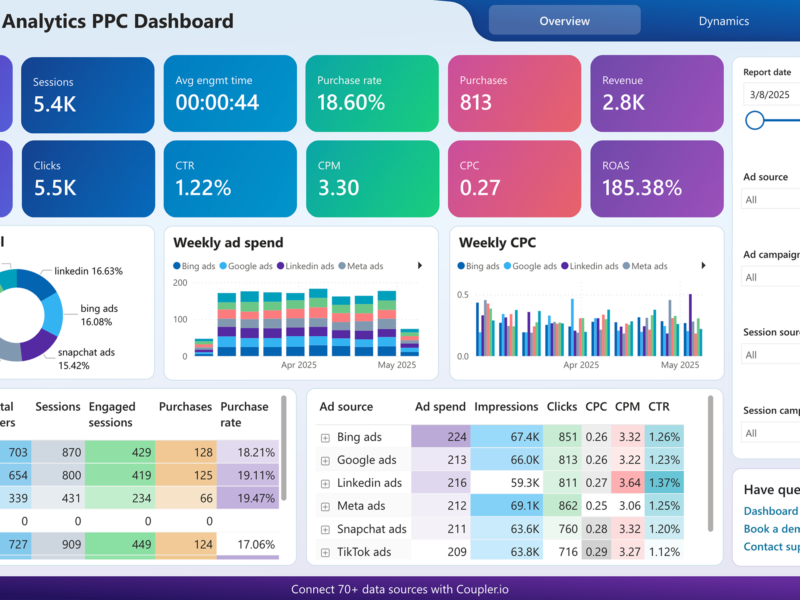The width and height of the screenshot is (800, 600).
Task: Show next legend items in Weekly CPC
Action: (704, 265)
